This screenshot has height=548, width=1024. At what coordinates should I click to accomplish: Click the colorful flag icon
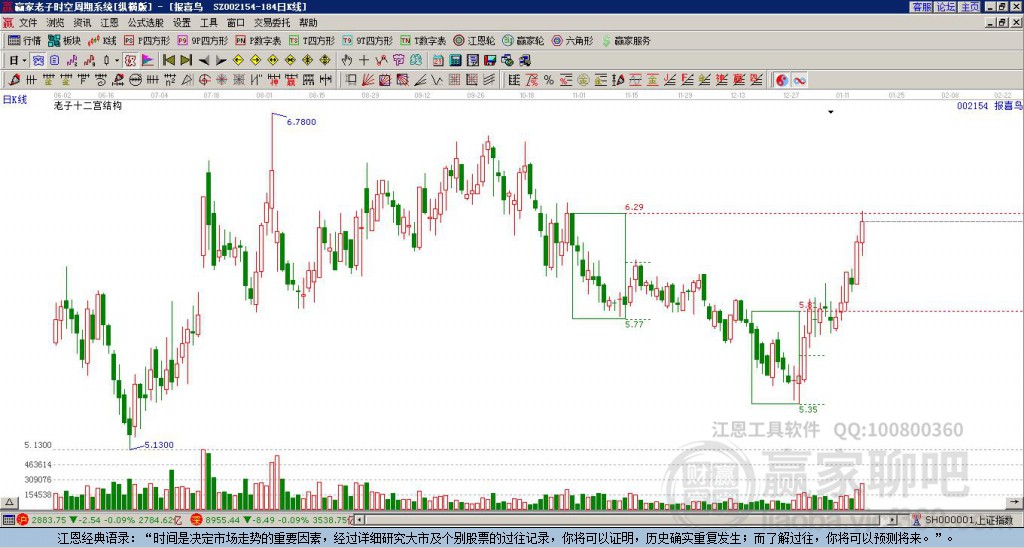[148, 60]
